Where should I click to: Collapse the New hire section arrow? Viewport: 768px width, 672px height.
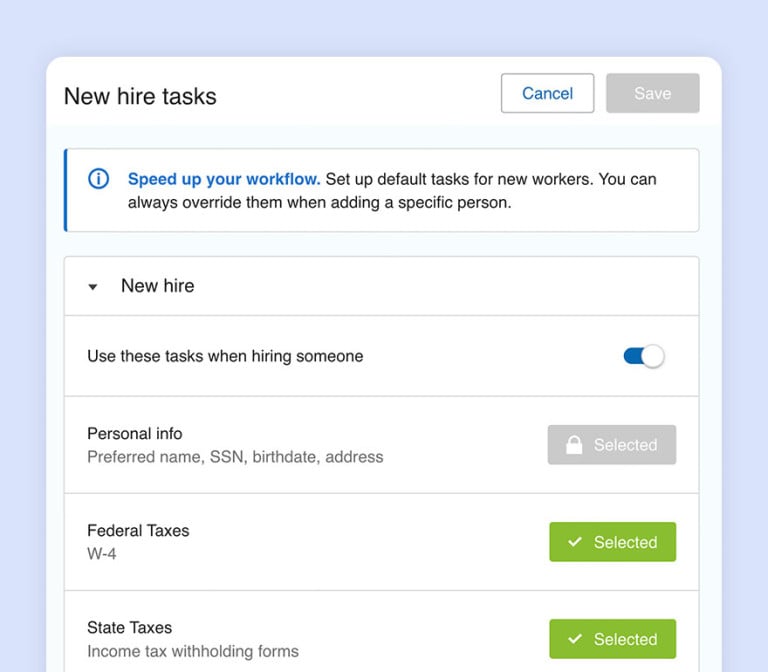point(93,287)
